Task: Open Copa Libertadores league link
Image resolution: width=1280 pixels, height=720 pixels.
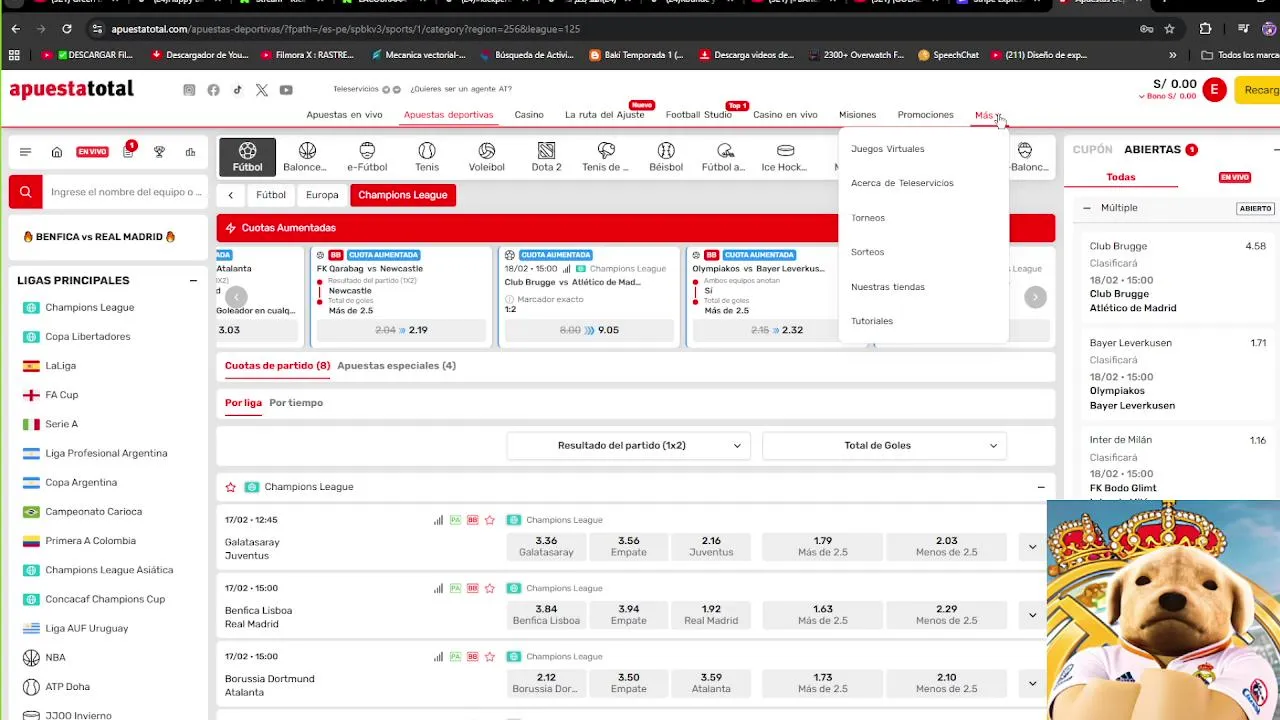Action: pyautogui.click(x=88, y=337)
